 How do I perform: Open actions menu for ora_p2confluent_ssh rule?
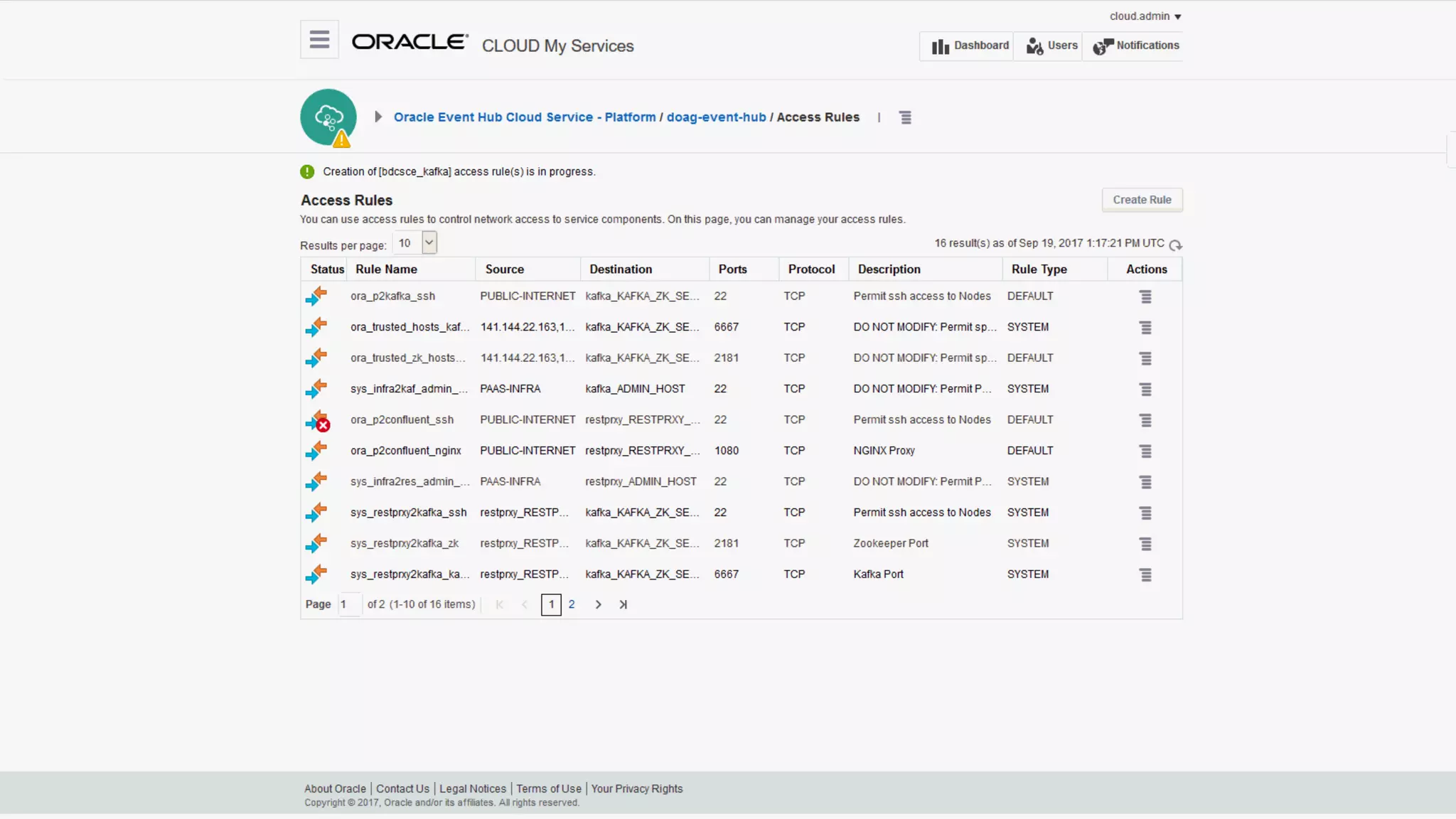pyautogui.click(x=1145, y=420)
